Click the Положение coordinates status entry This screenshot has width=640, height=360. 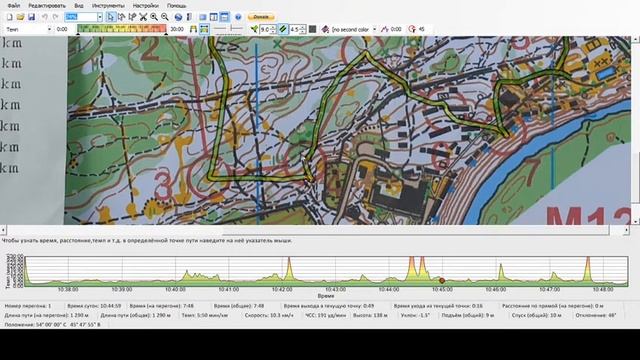(52, 325)
